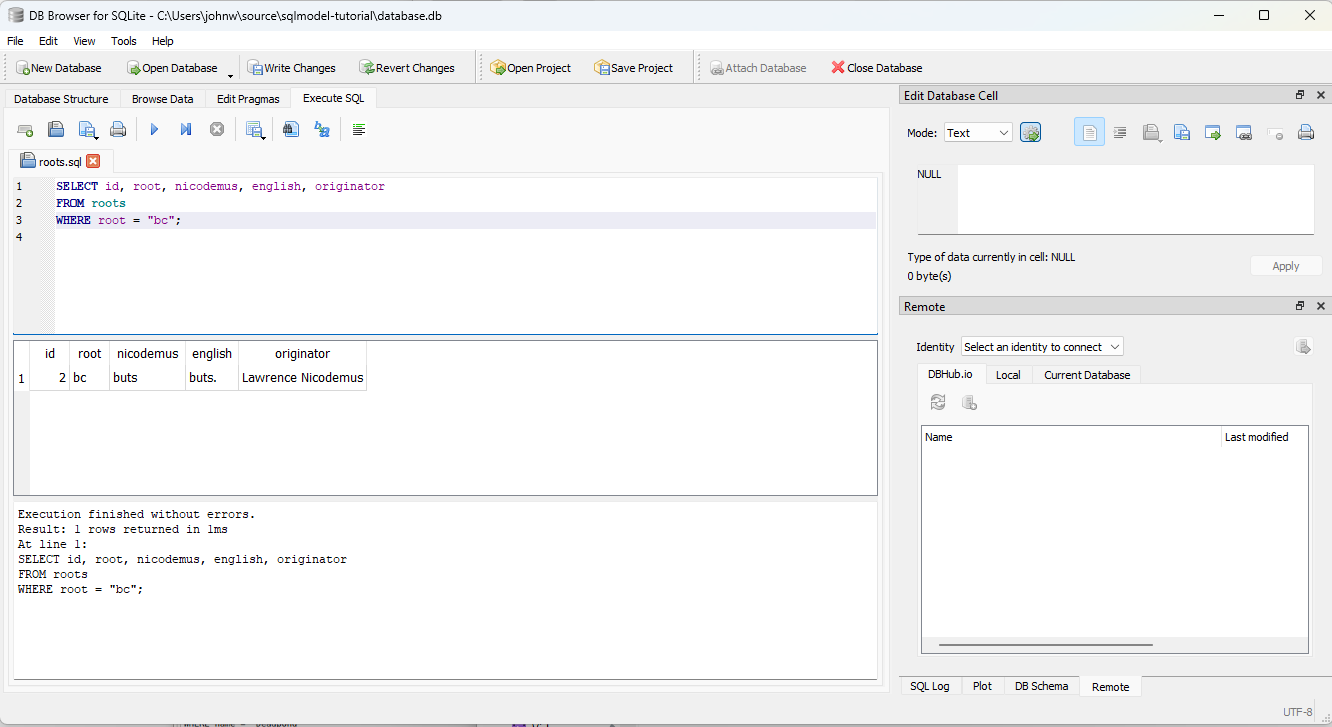The height and width of the screenshot is (727, 1332).
Task: Click the Stop execution icon
Action: [x=217, y=129]
